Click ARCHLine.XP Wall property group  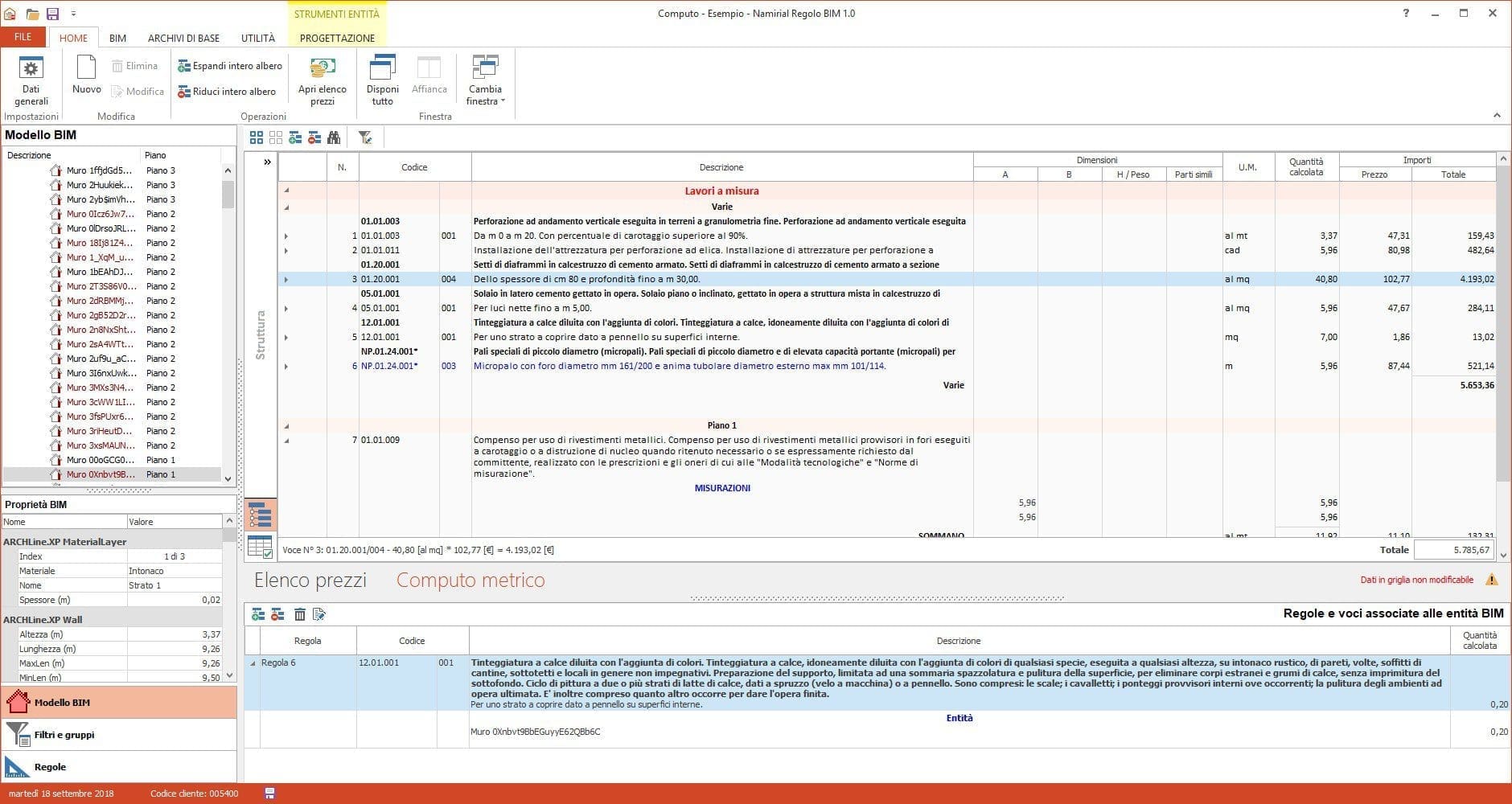pyautogui.click(x=112, y=619)
